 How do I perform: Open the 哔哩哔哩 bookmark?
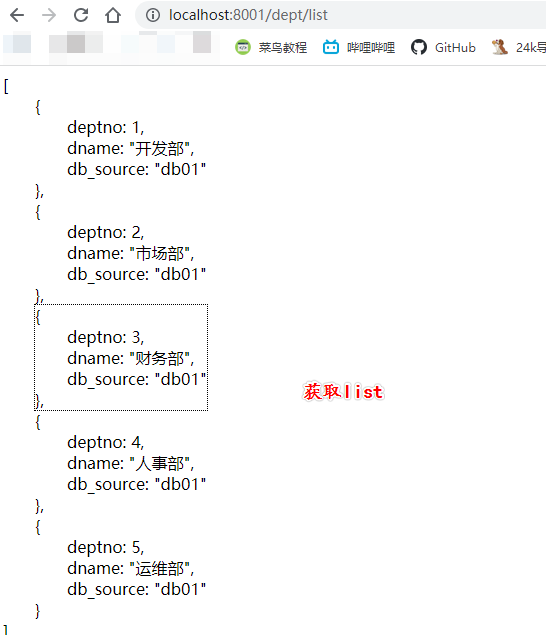pos(359,47)
